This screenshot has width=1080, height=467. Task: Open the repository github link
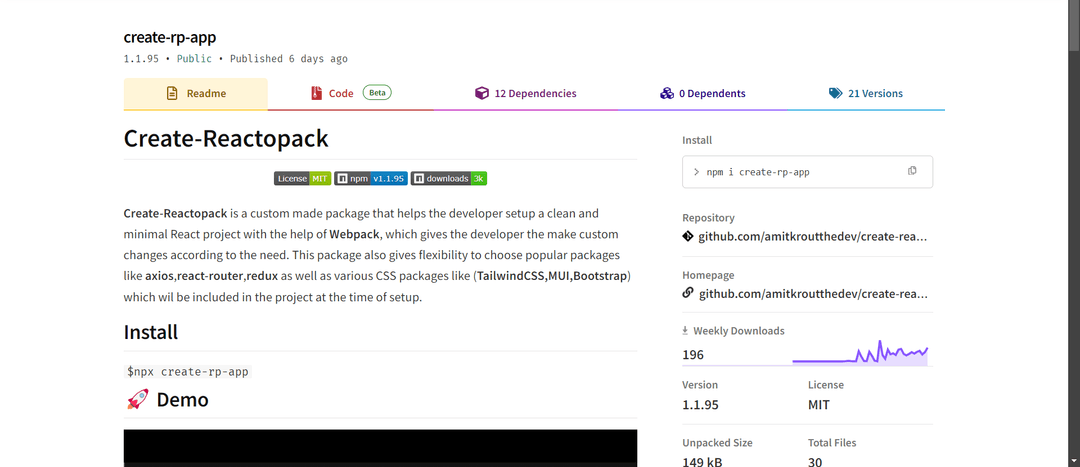pos(813,237)
